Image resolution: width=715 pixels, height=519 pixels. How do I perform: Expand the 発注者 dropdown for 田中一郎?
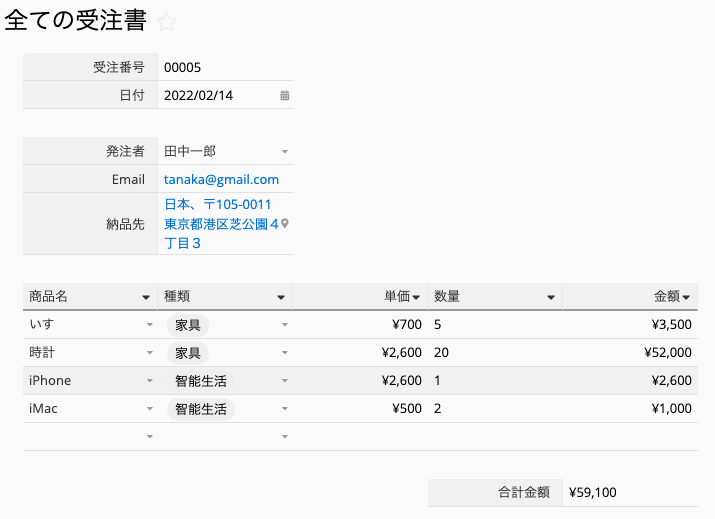pyautogui.click(x=284, y=152)
